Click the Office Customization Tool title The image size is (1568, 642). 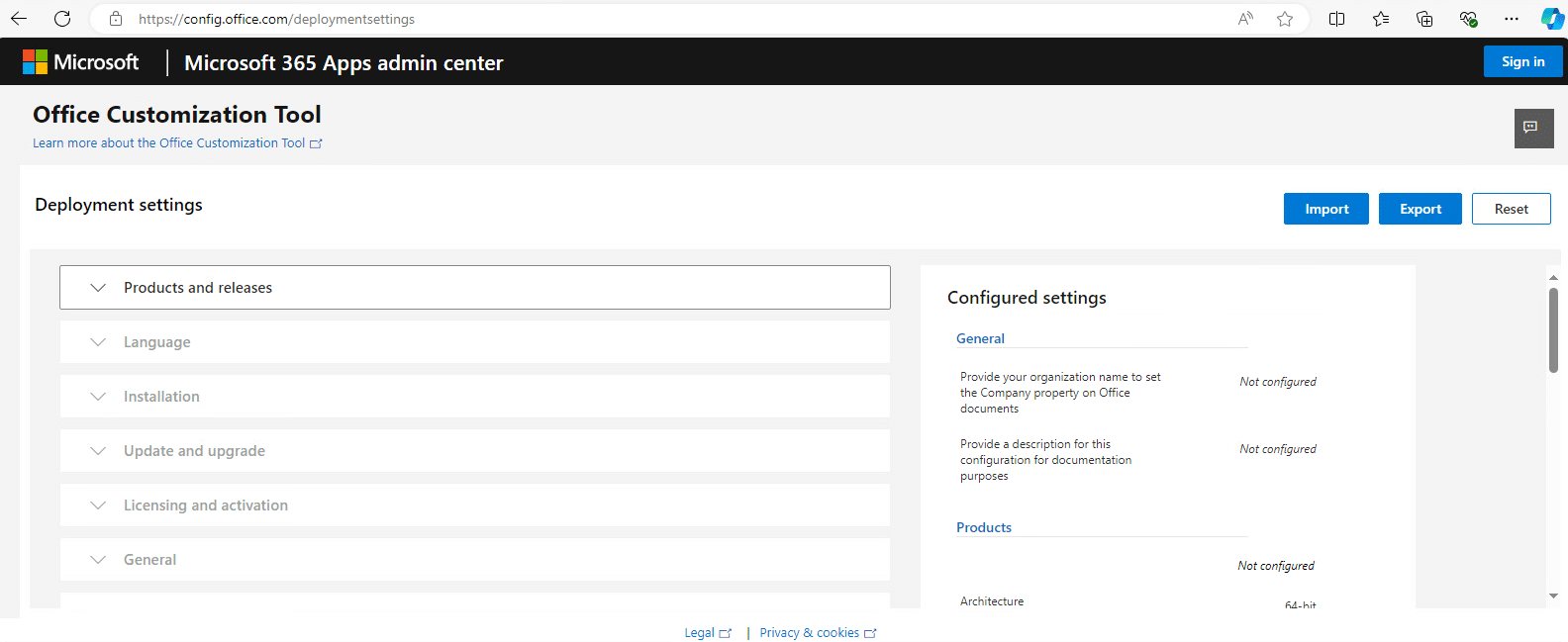click(x=177, y=115)
